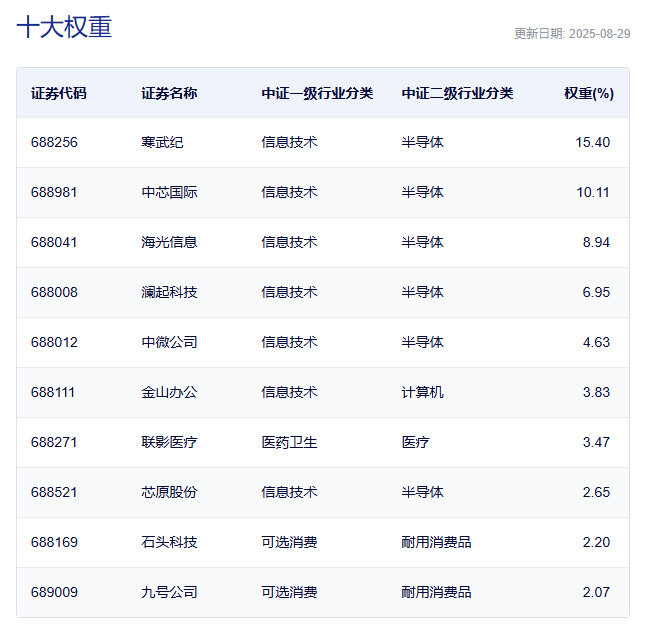Screen dimensions: 656x635
Task: Click the weight value 2.07
Action: 596,592
